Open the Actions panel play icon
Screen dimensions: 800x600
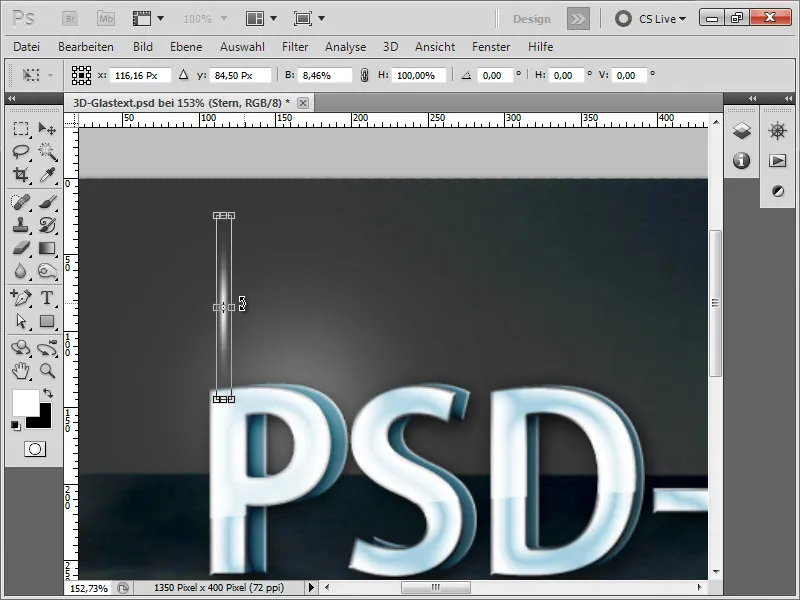778,161
